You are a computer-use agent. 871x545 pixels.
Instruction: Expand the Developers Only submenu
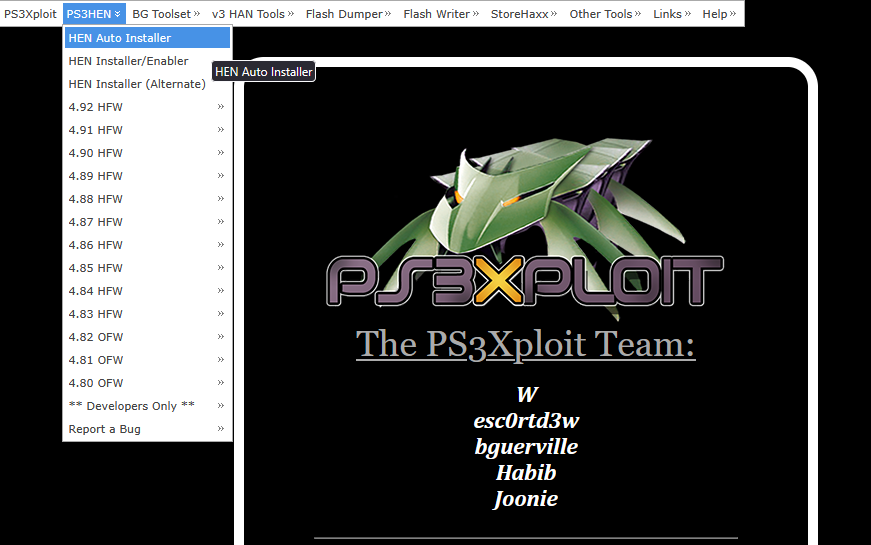tap(147, 406)
